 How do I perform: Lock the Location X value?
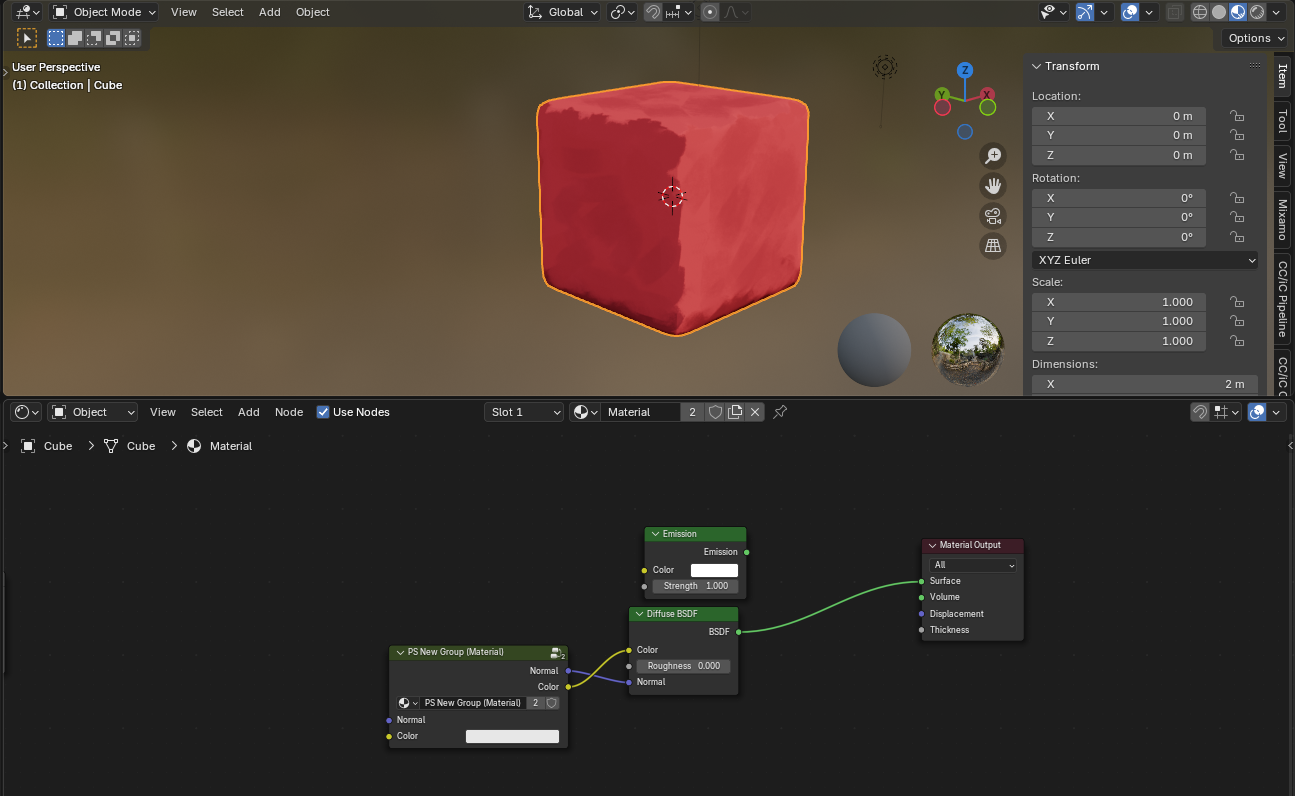tap(1237, 116)
